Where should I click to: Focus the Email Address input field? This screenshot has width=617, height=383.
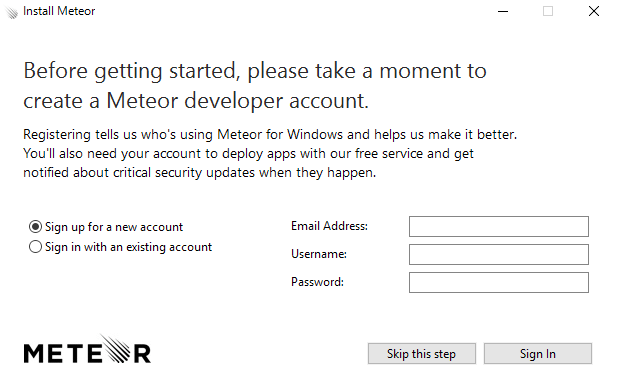point(499,226)
